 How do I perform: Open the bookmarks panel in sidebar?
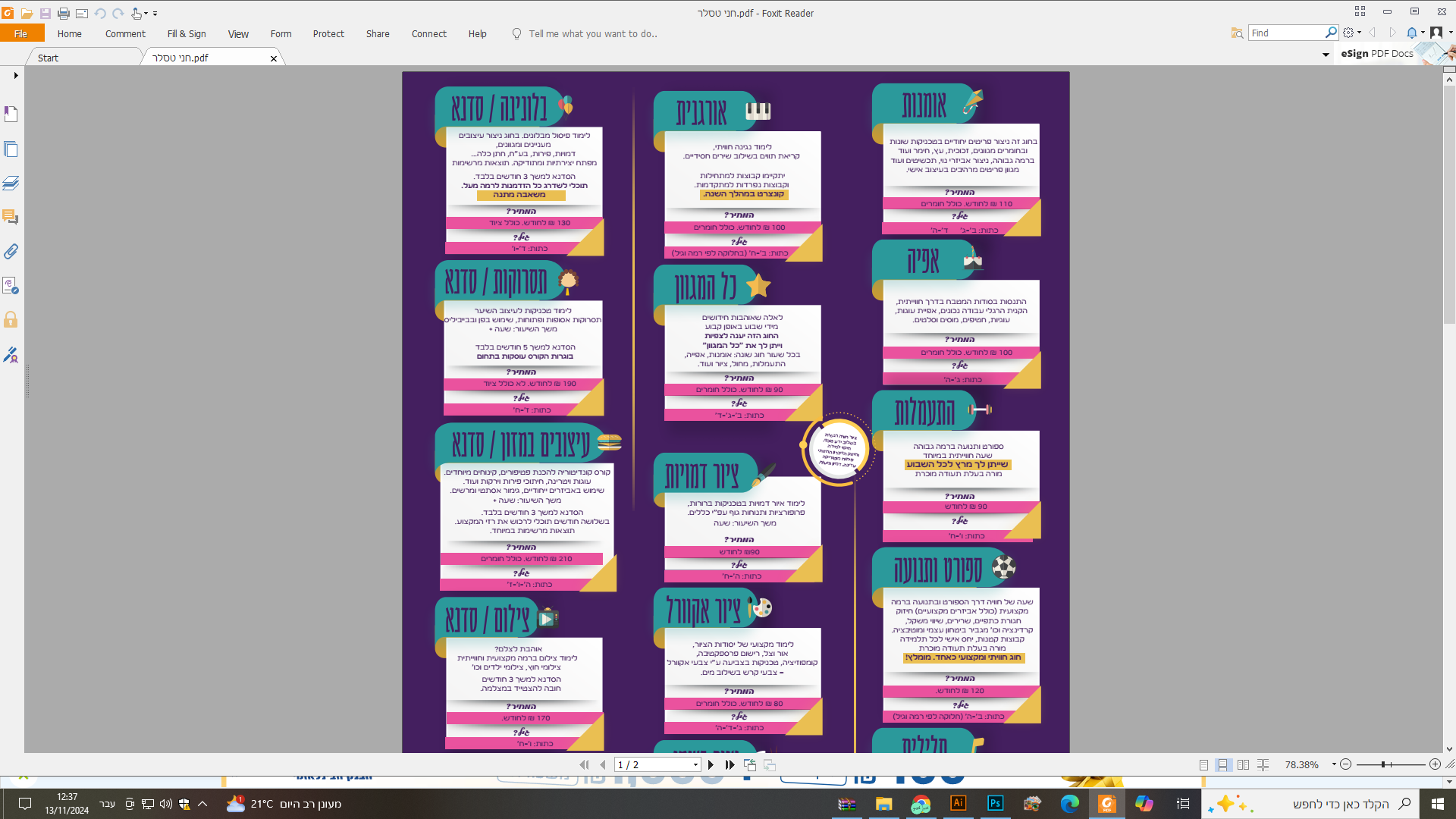tap(11, 114)
